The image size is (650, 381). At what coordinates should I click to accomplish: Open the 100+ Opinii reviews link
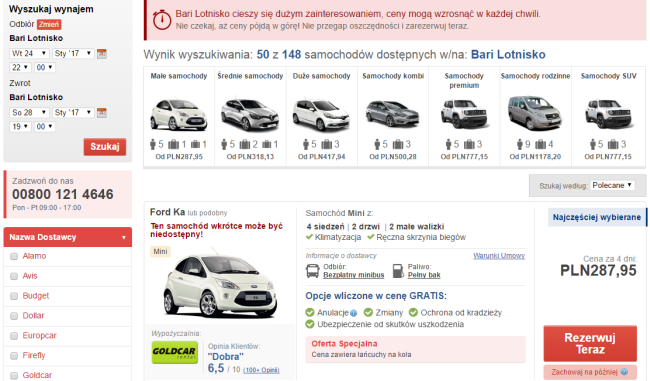point(261,370)
